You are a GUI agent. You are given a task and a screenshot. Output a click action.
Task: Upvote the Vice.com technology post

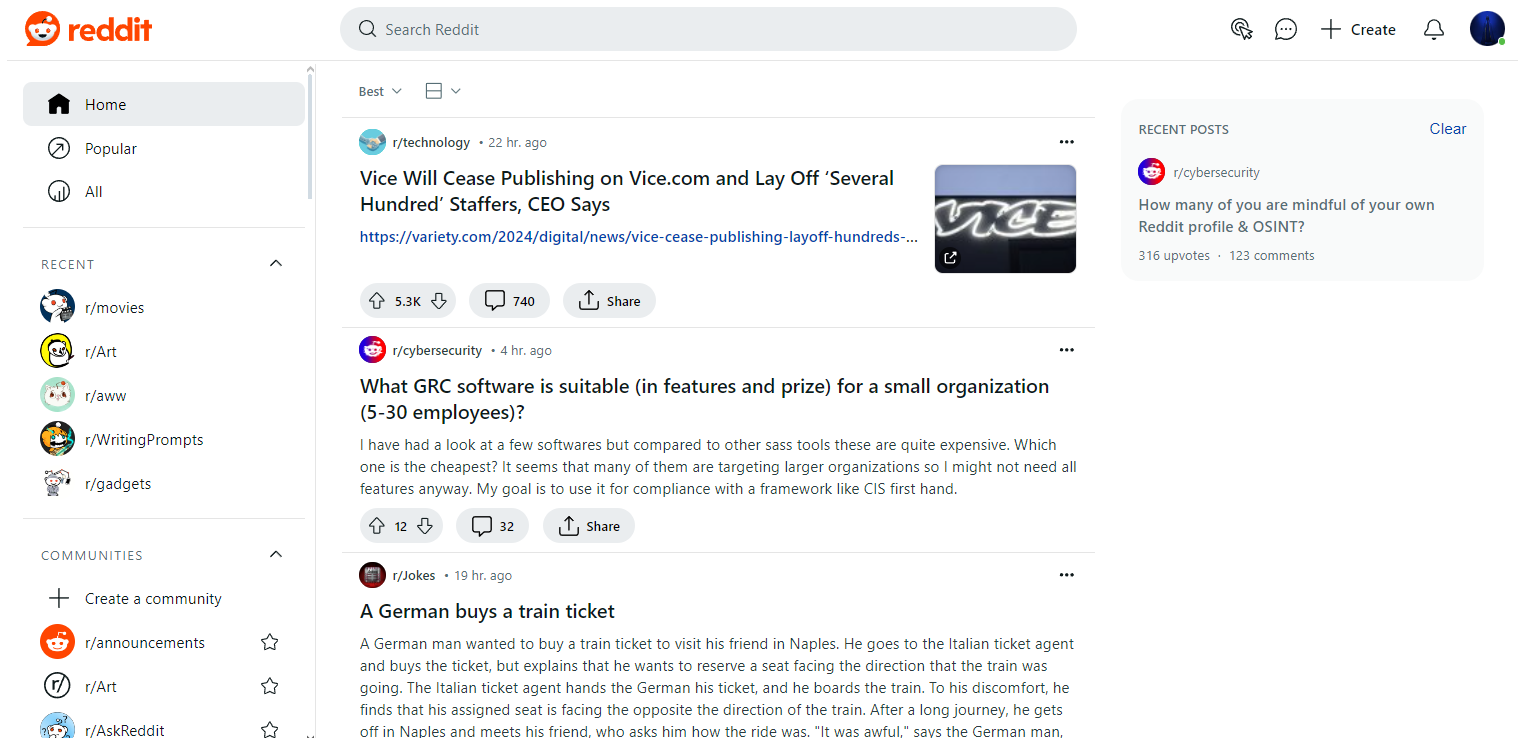(x=377, y=301)
